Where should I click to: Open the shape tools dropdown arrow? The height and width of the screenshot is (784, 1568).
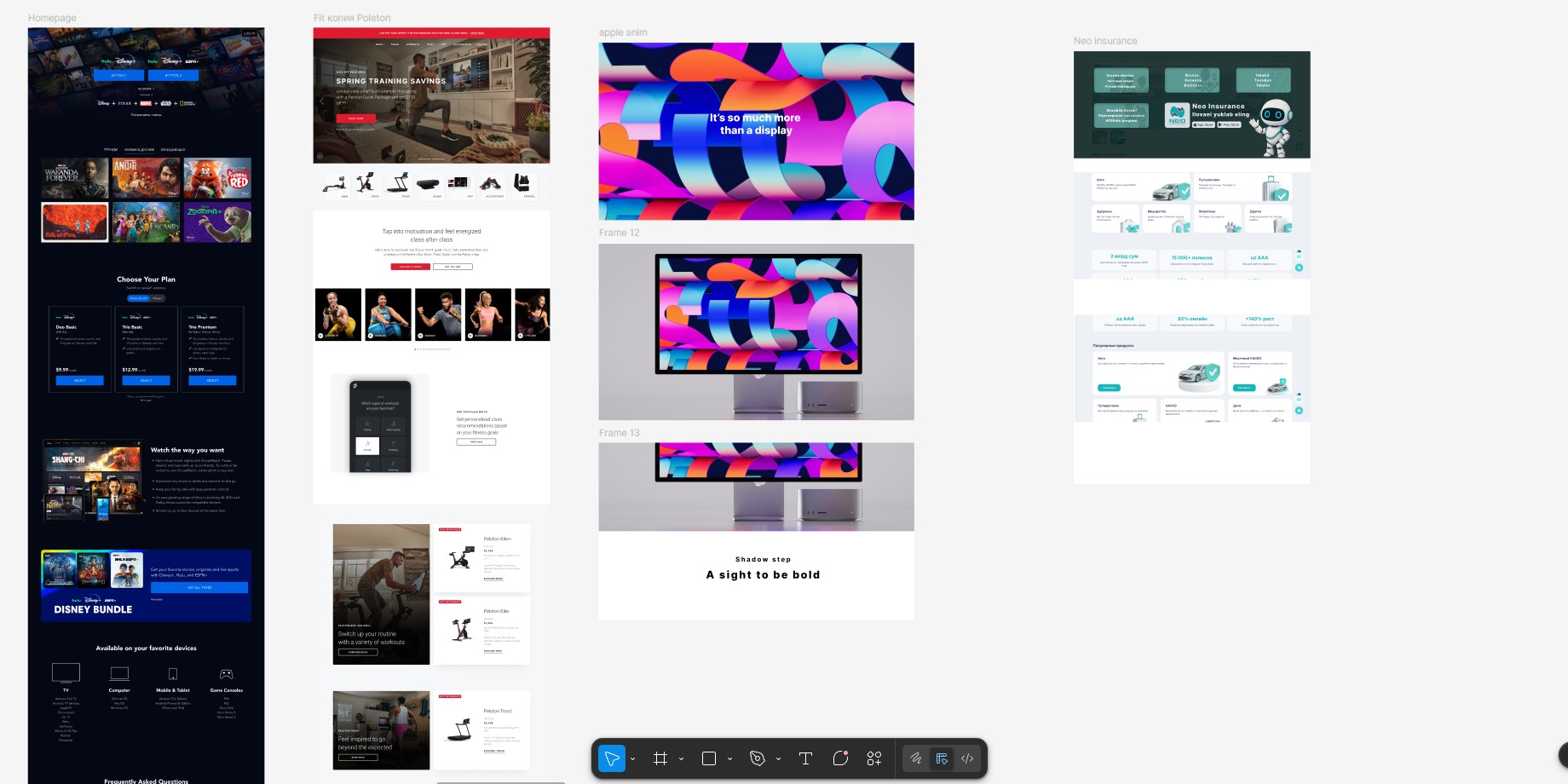click(730, 759)
